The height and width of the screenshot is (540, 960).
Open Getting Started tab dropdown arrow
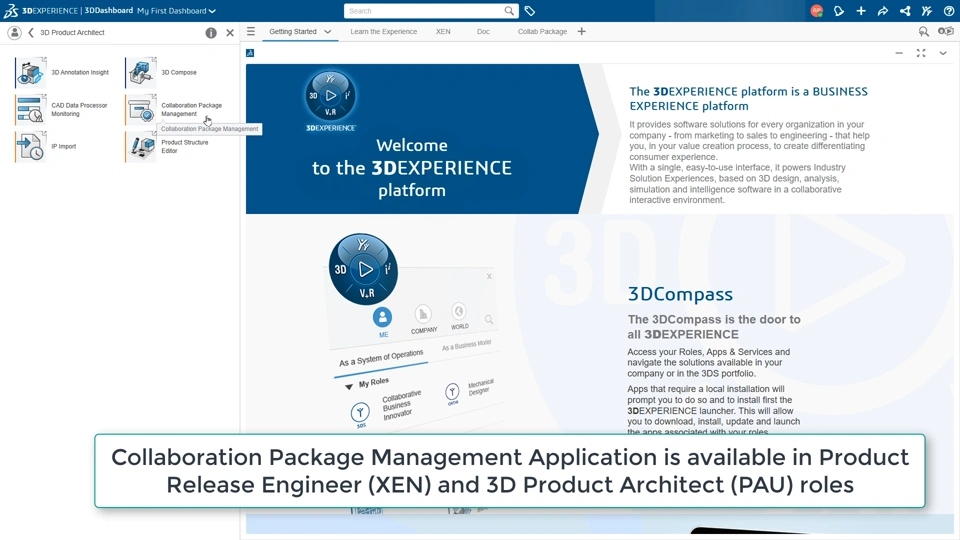(328, 32)
